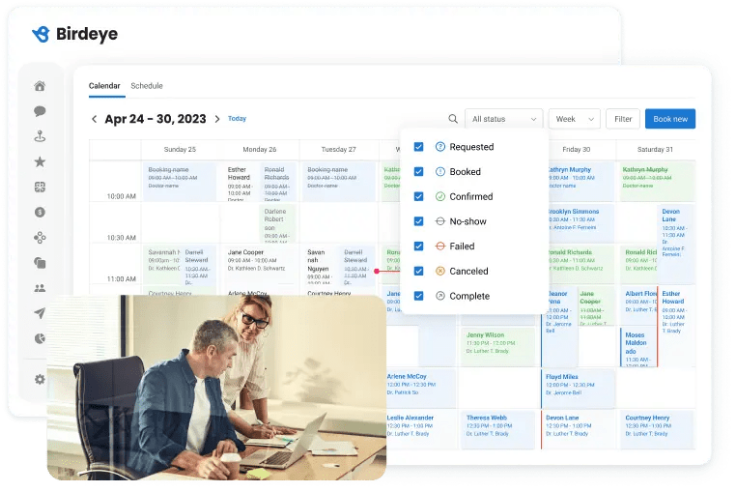Uncheck the Requested status checkbox
This screenshot has height=491, width=735.
pyautogui.click(x=419, y=147)
